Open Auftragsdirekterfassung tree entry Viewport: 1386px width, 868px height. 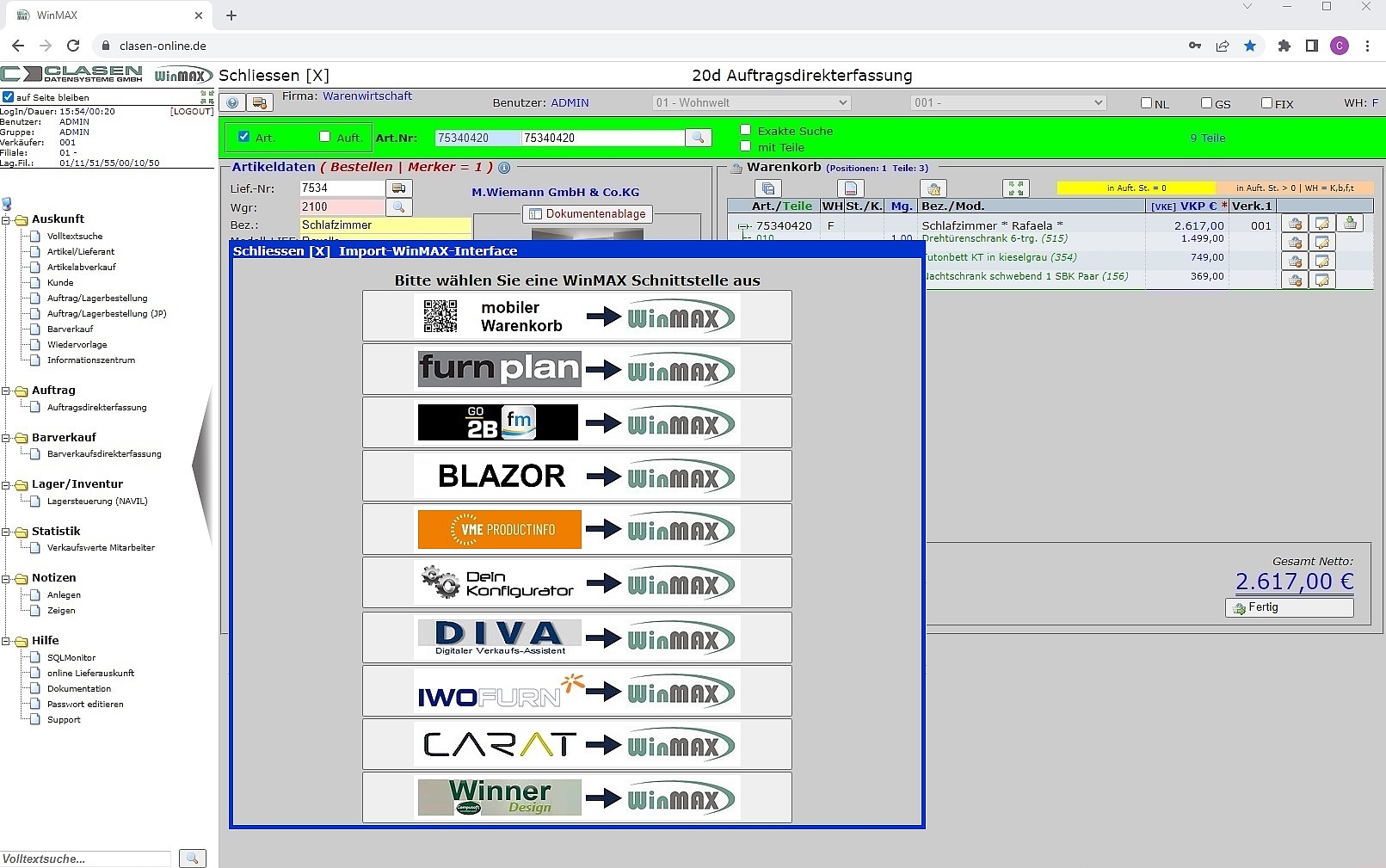(96, 408)
